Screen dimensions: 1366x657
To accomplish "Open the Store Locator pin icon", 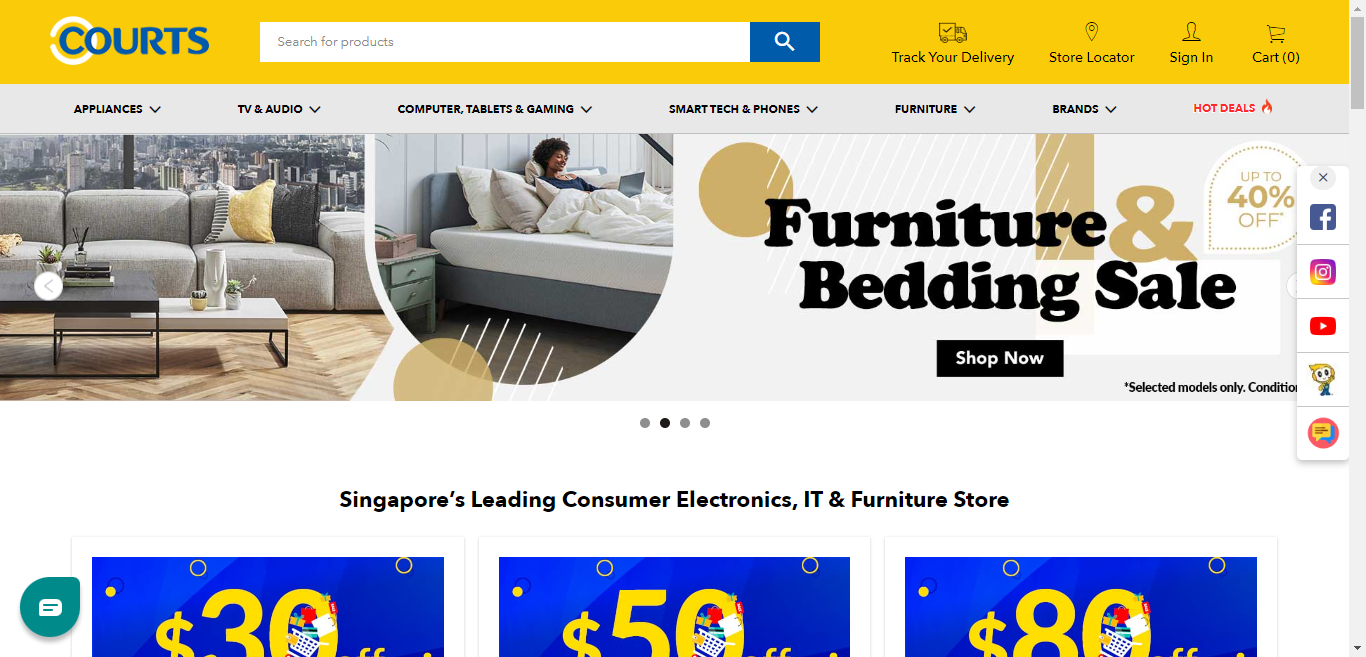I will pyautogui.click(x=1092, y=32).
